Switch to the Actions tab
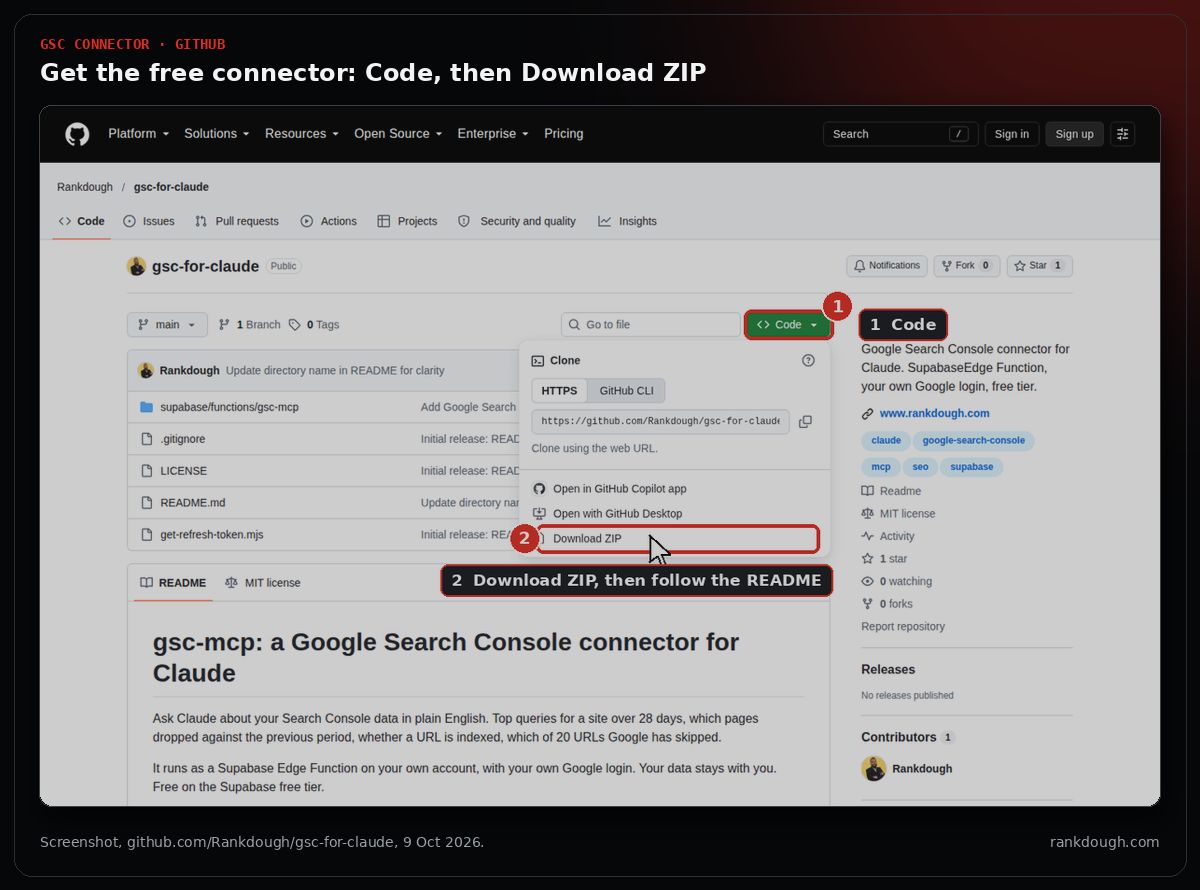 [x=328, y=221]
